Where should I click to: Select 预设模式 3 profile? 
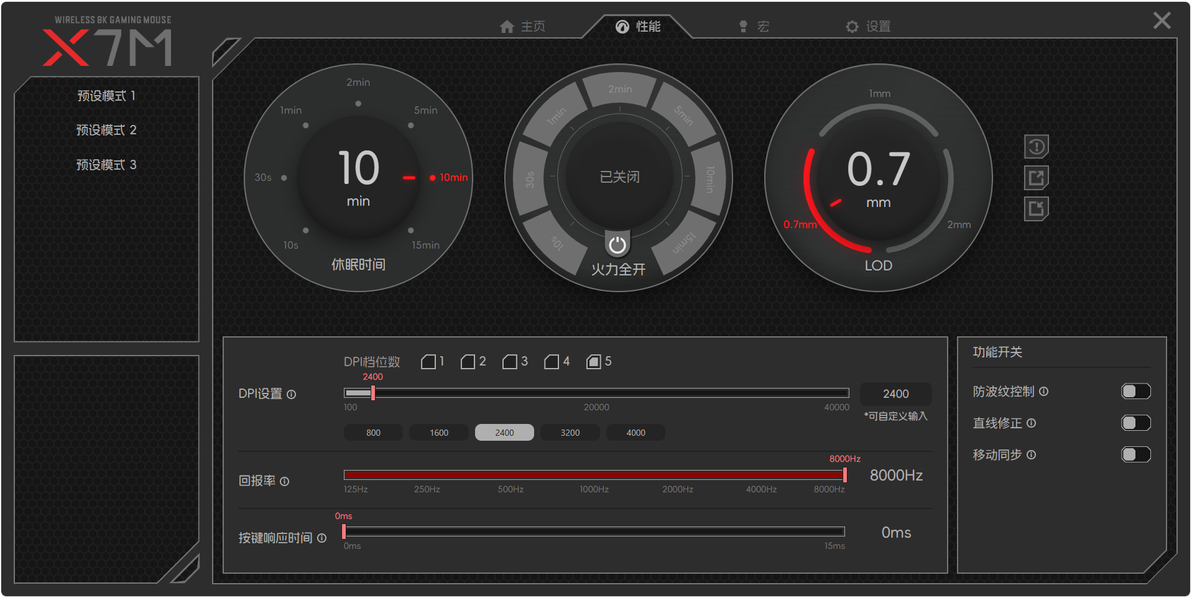[106, 165]
